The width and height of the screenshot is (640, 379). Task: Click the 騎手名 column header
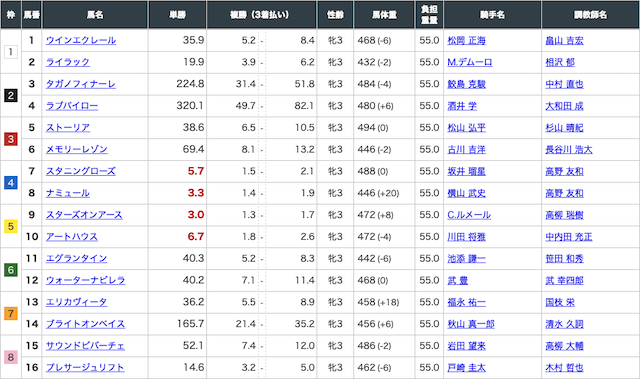point(492,15)
